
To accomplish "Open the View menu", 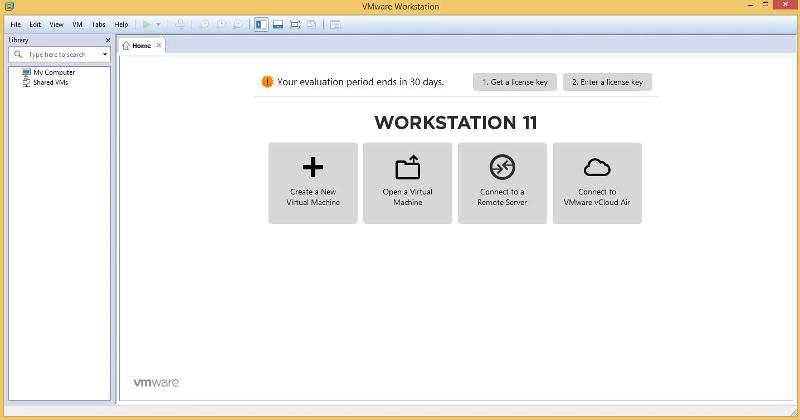I will (56, 24).
